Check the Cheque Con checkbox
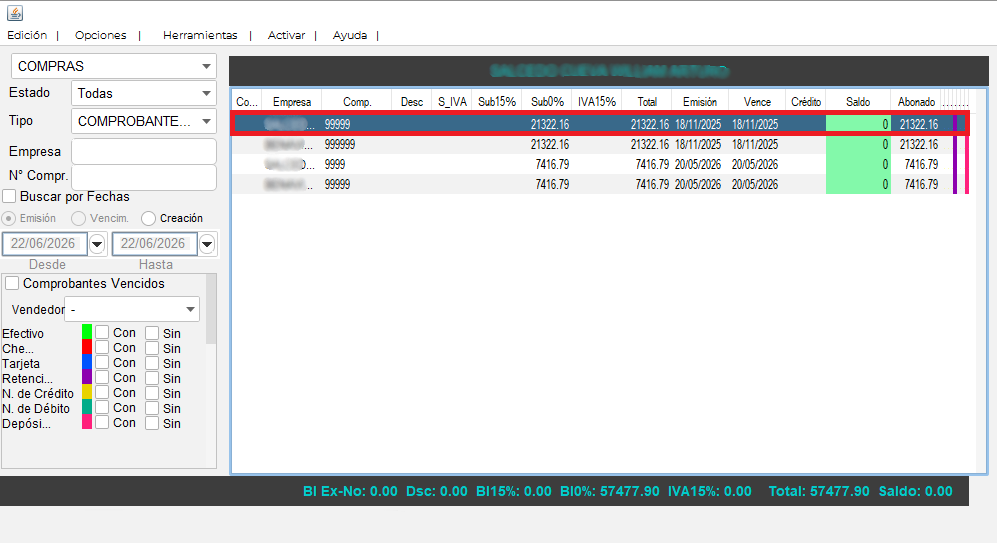997x543 pixels. 102,348
